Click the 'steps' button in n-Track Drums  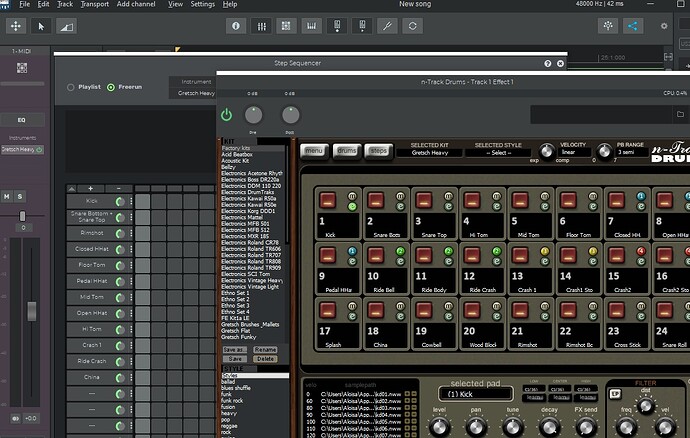click(378, 151)
